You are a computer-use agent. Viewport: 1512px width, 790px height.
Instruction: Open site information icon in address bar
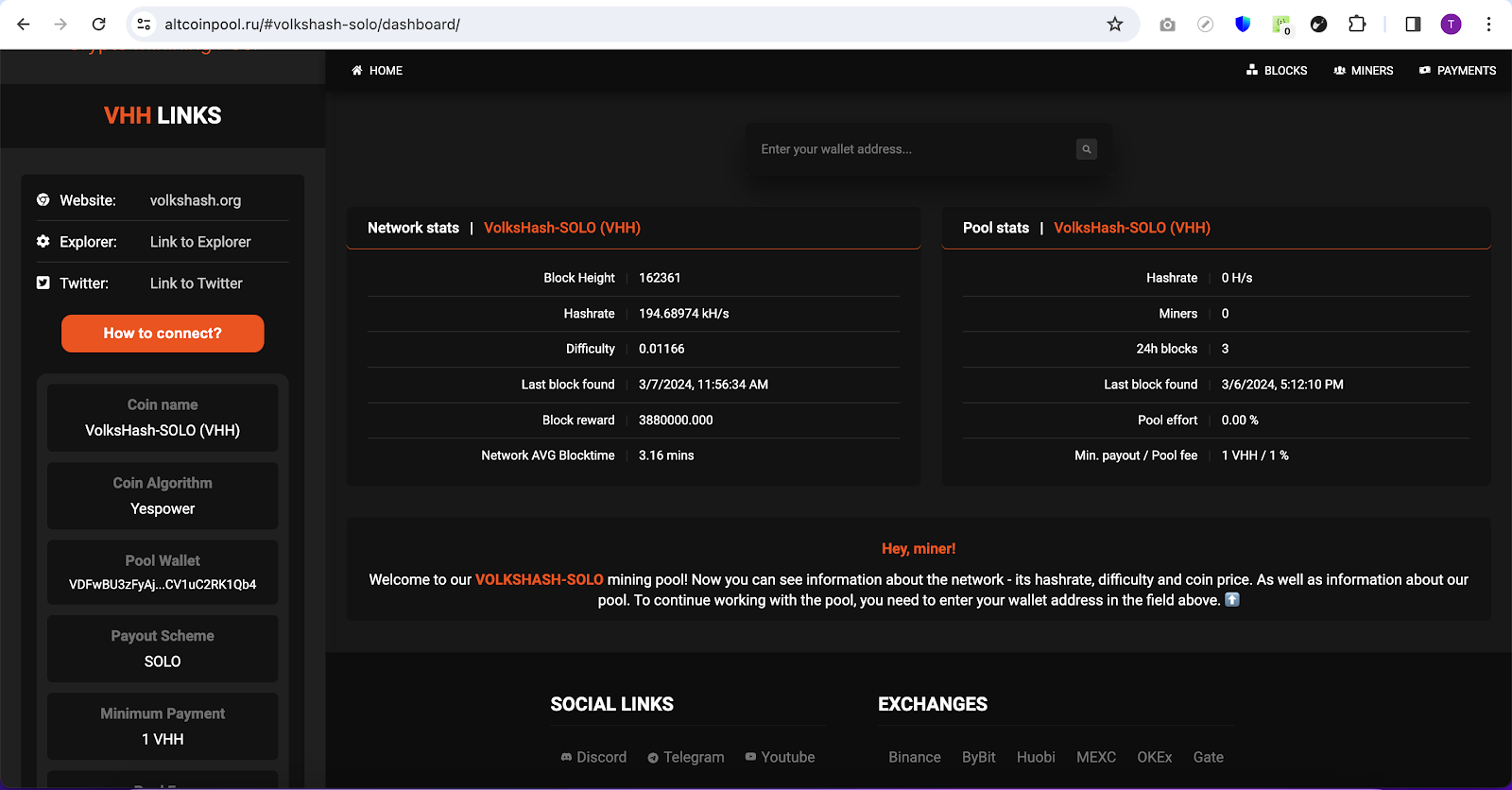pyautogui.click(x=144, y=25)
